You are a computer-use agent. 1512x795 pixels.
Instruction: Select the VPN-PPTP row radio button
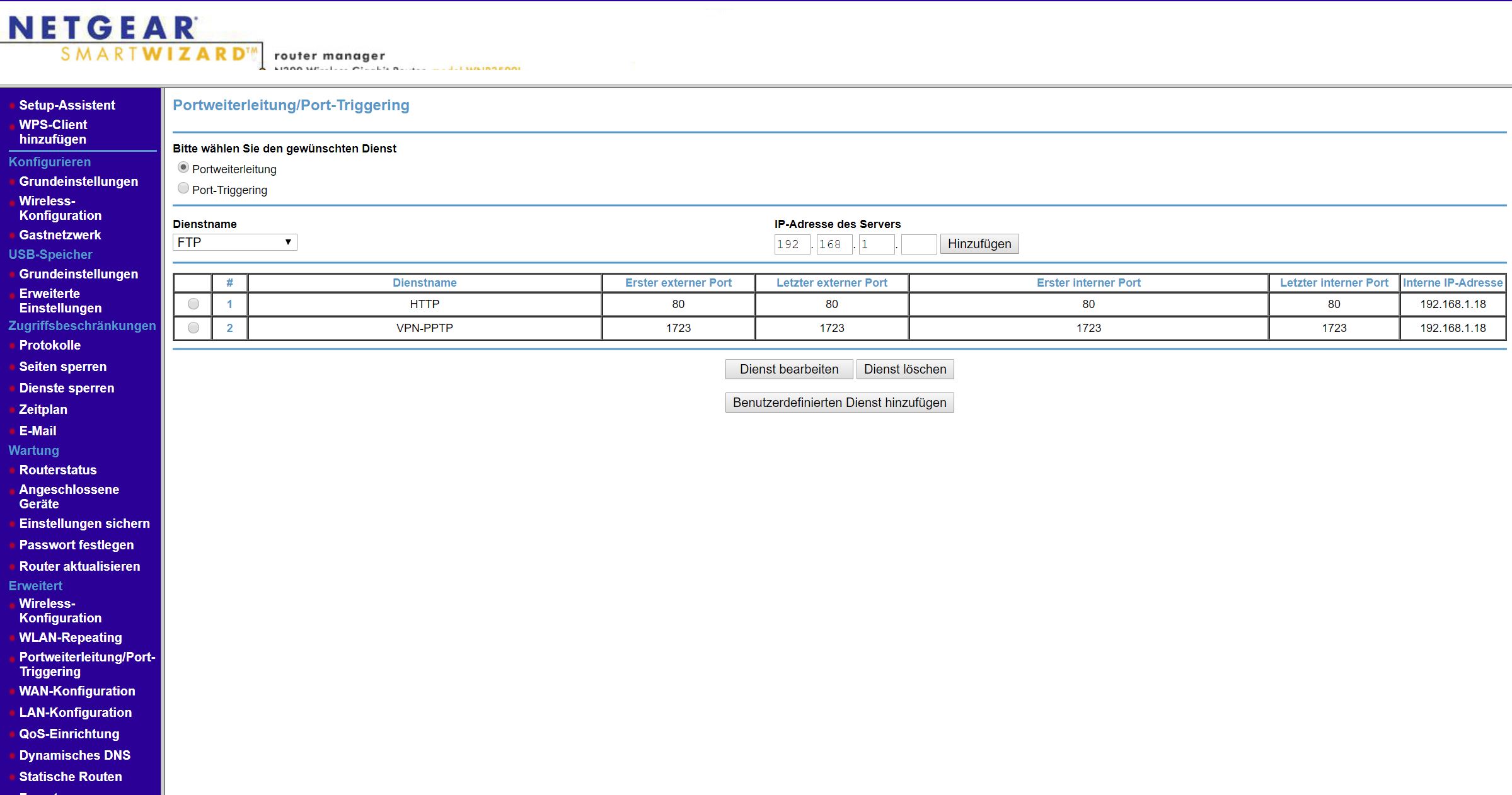point(193,328)
